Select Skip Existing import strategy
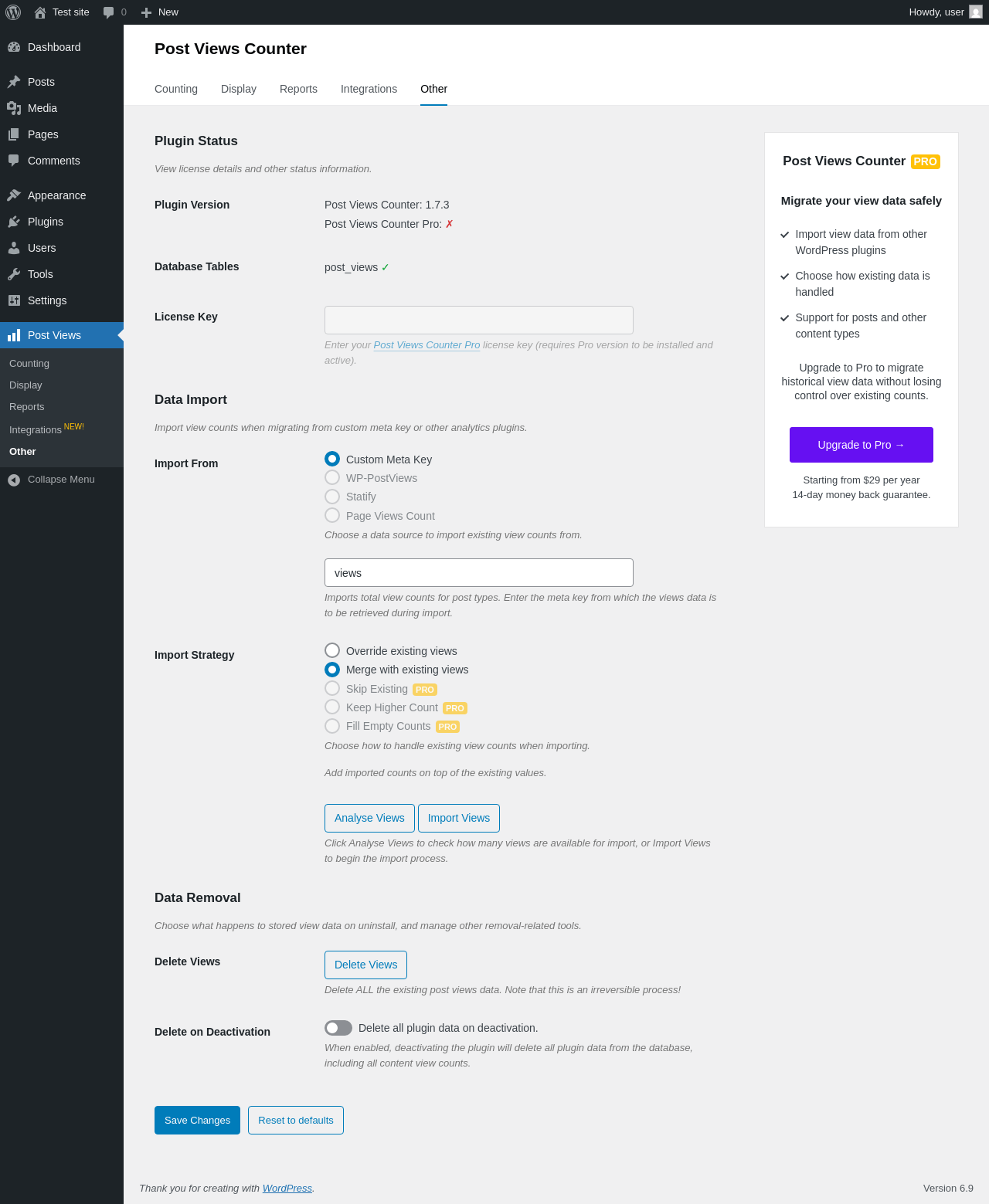The height and width of the screenshot is (1204, 989). pyautogui.click(x=332, y=688)
